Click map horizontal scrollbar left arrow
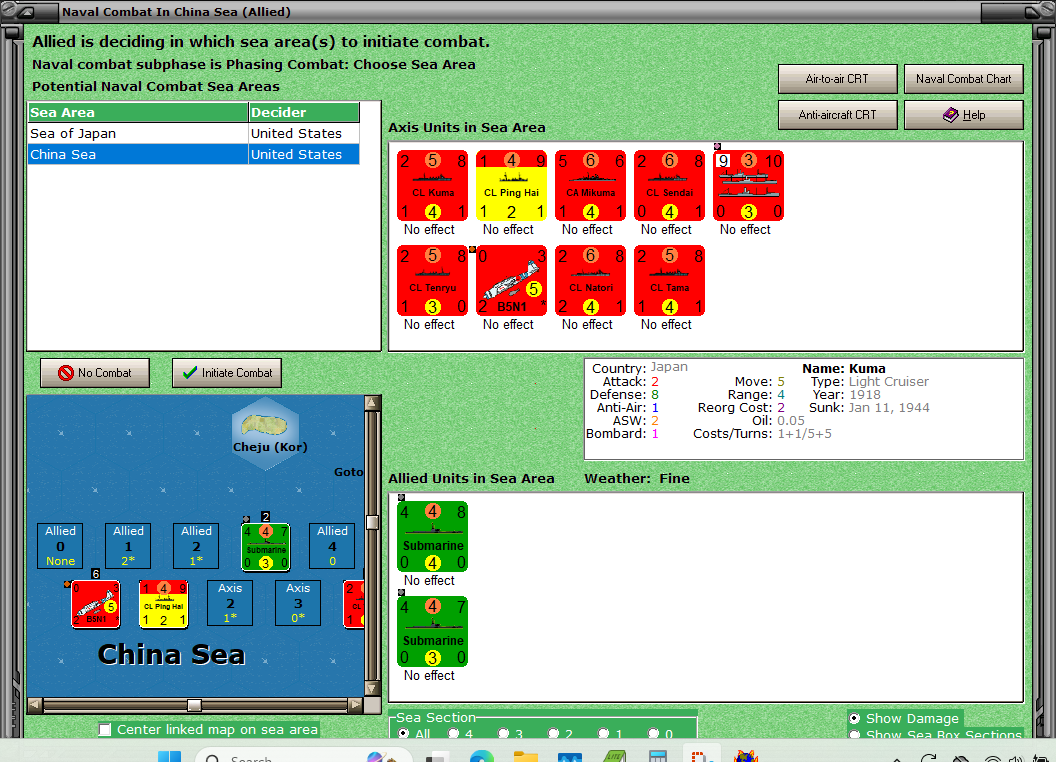The height and width of the screenshot is (762, 1056). [35, 705]
